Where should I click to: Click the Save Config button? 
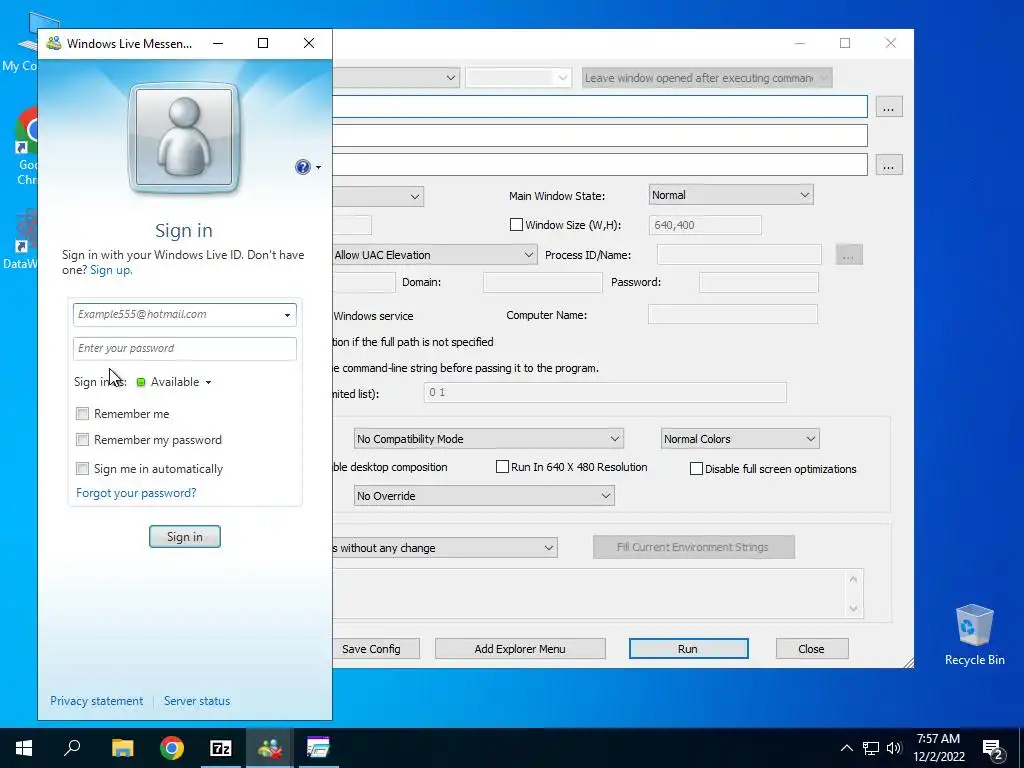click(x=376, y=648)
